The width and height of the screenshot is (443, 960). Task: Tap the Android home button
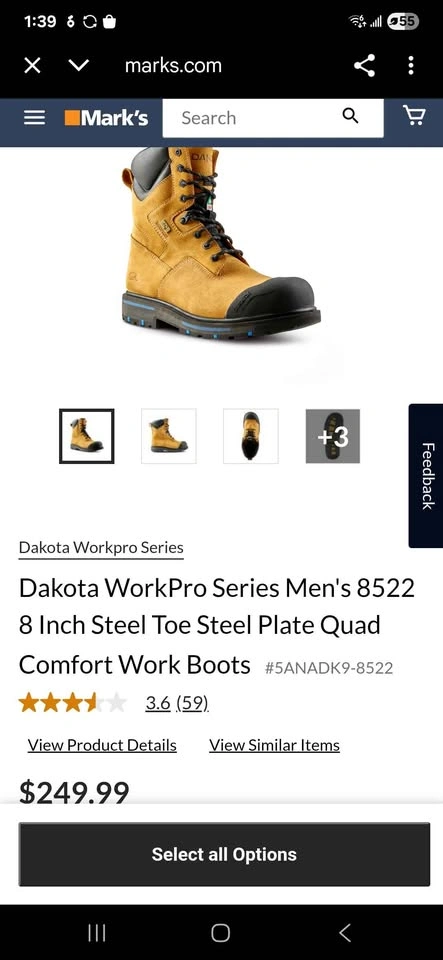(221, 933)
